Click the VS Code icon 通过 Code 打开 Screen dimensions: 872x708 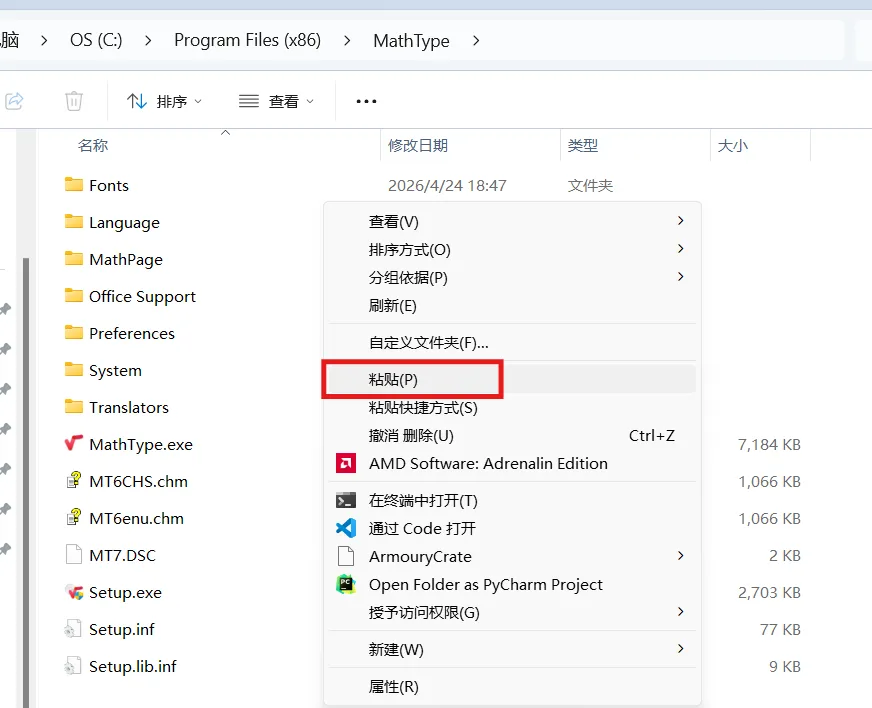point(346,528)
